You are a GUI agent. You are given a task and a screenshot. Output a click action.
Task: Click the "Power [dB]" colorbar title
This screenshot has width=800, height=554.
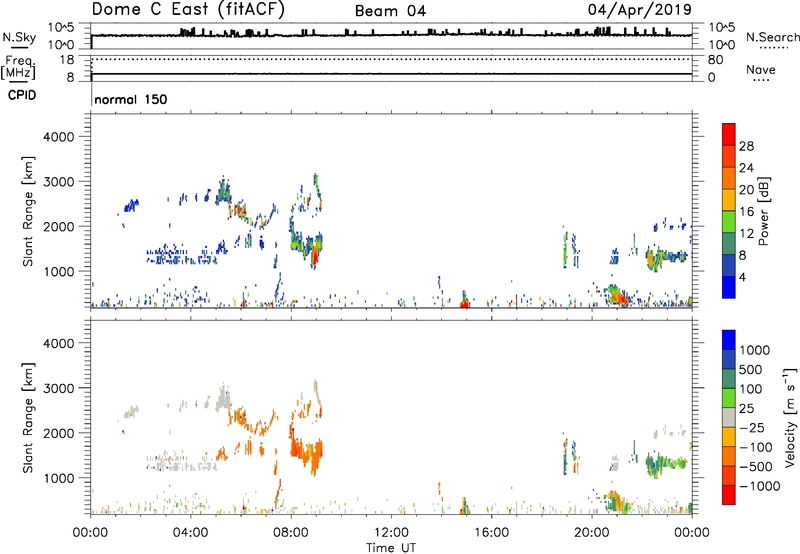pos(763,211)
